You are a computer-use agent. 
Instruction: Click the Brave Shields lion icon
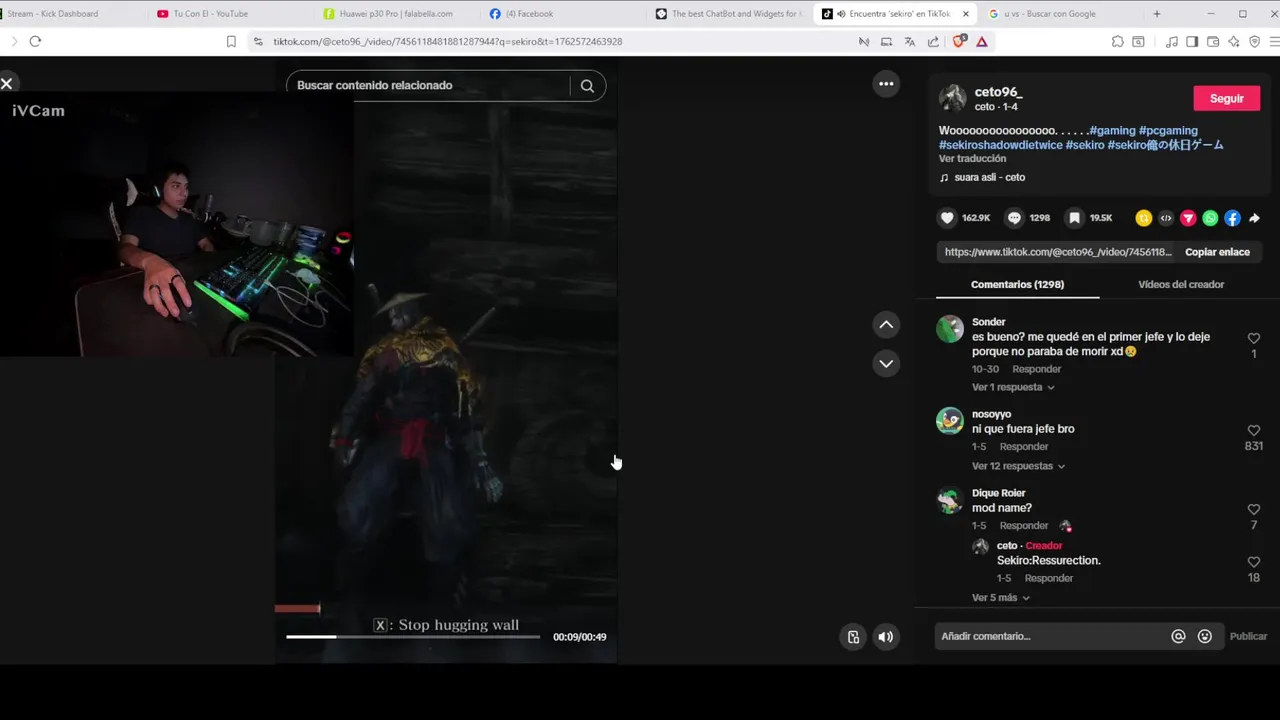pyautogui.click(x=960, y=41)
